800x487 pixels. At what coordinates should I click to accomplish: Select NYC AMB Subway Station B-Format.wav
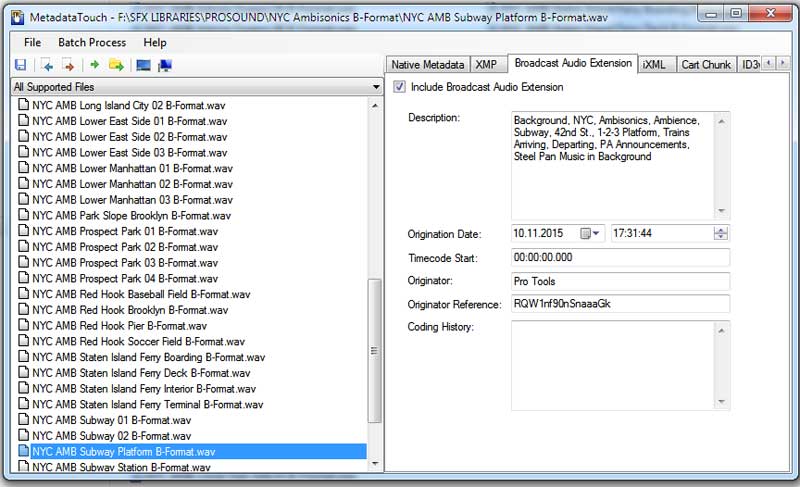[x=121, y=467]
